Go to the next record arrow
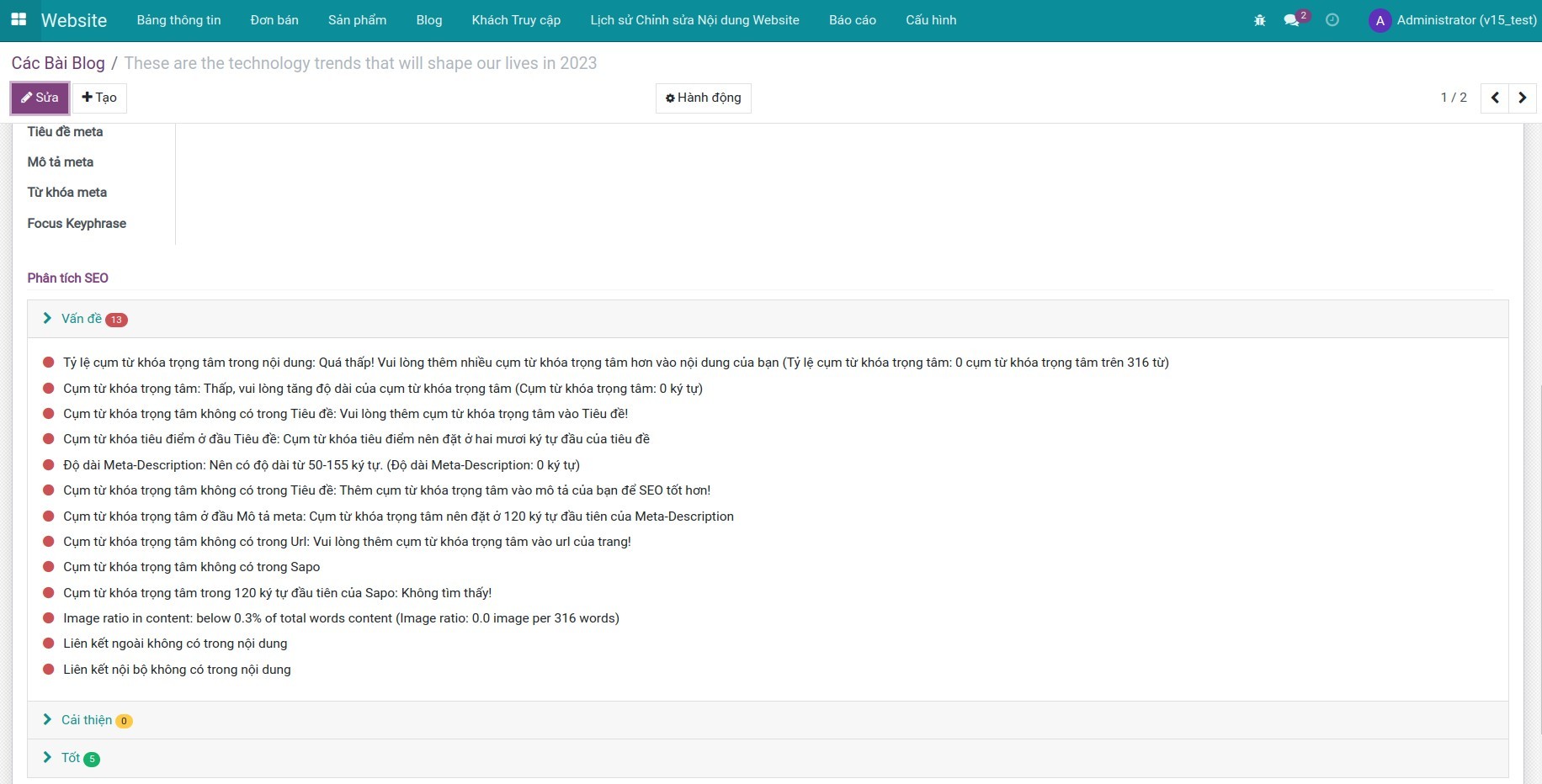The width and height of the screenshot is (1542, 784). pyautogui.click(x=1522, y=98)
